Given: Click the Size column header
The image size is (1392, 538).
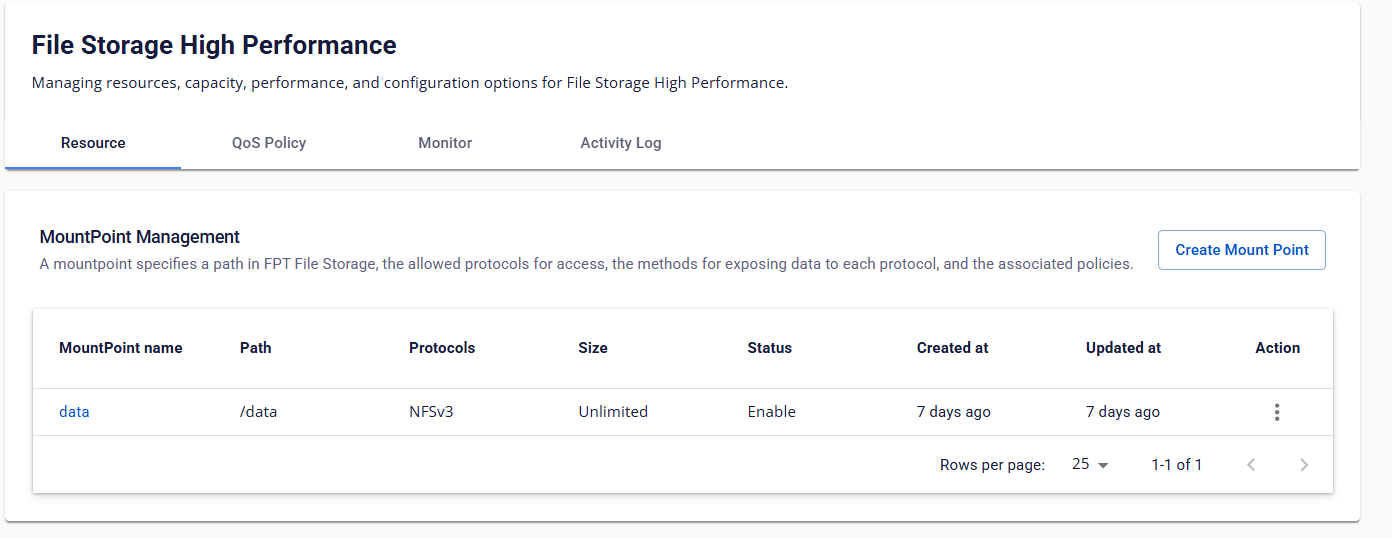Looking at the screenshot, I should (x=593, y=348).
